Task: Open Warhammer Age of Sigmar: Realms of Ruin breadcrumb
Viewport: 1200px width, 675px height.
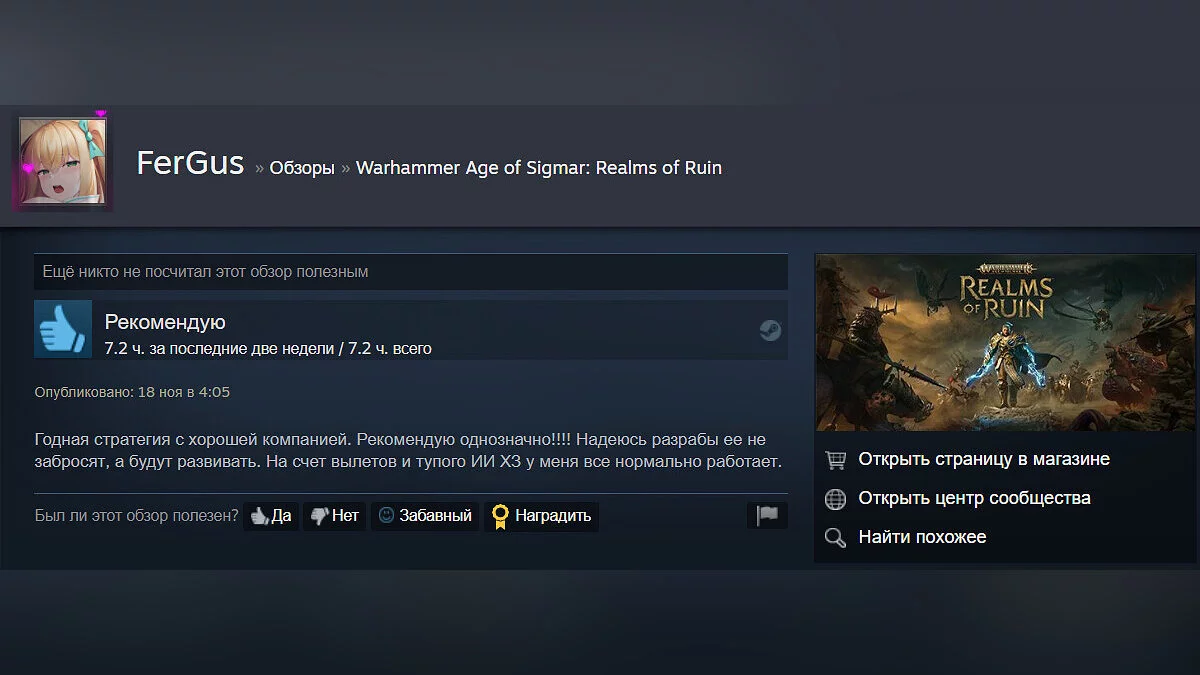Action: 539,168
